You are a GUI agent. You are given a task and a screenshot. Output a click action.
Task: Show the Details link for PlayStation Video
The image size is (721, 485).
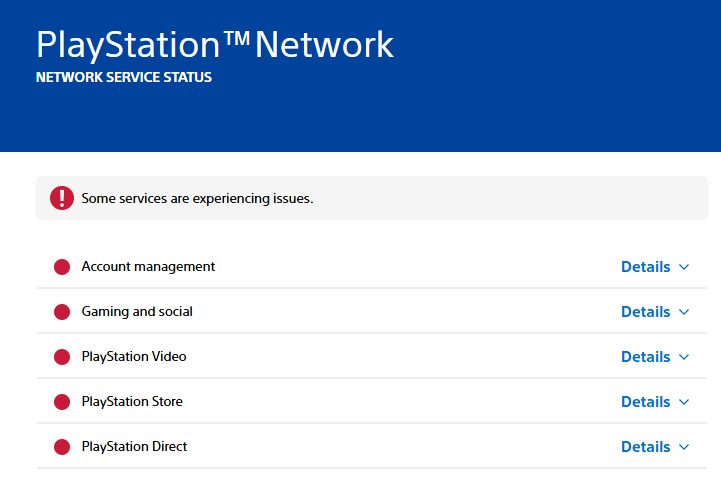(645, 357)
